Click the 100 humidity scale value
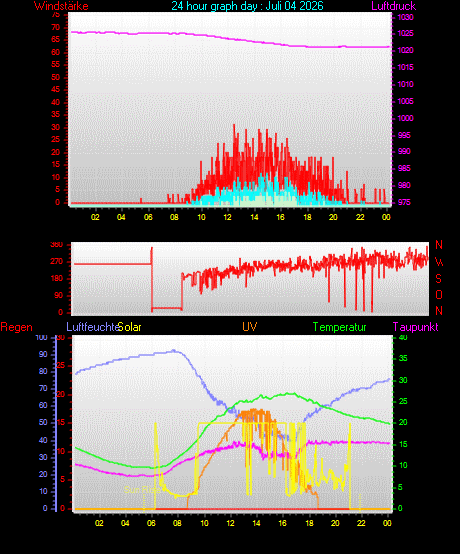Viewport: 460px width, 554px height. point(41,337)
